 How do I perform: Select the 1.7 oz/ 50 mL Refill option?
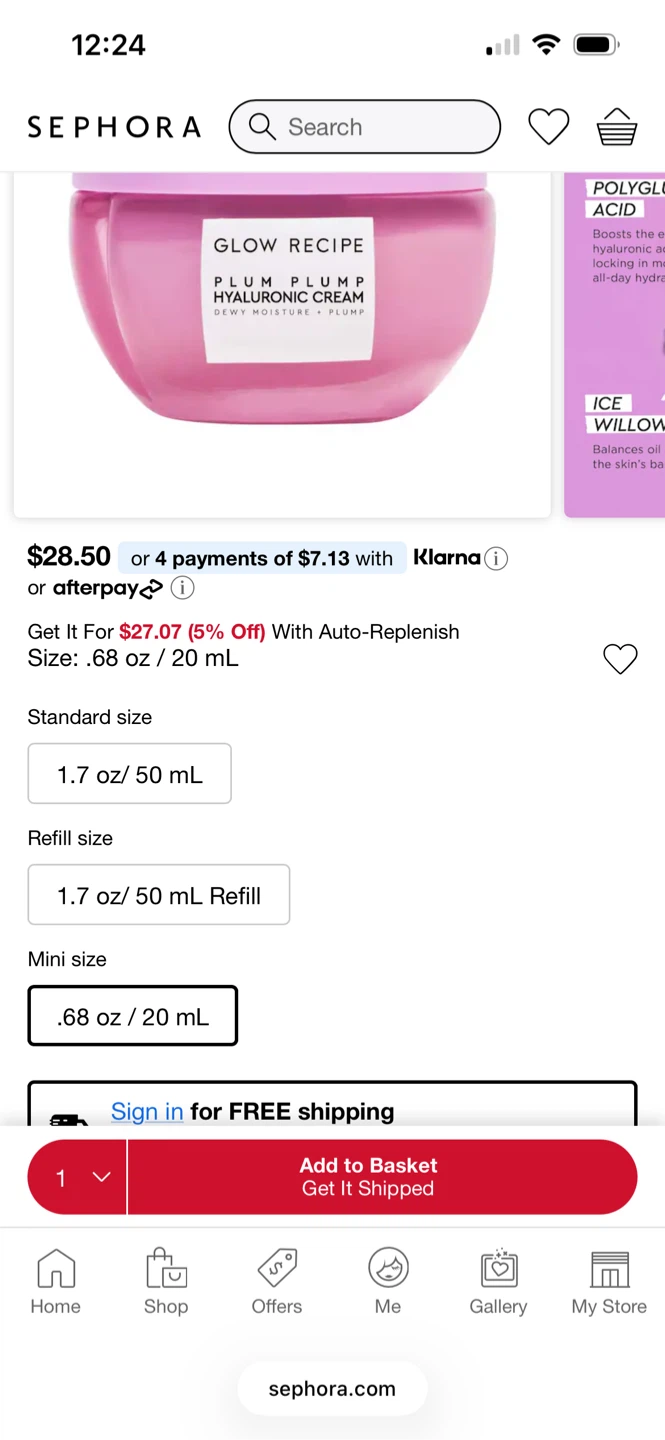click(x=159, y=895)
